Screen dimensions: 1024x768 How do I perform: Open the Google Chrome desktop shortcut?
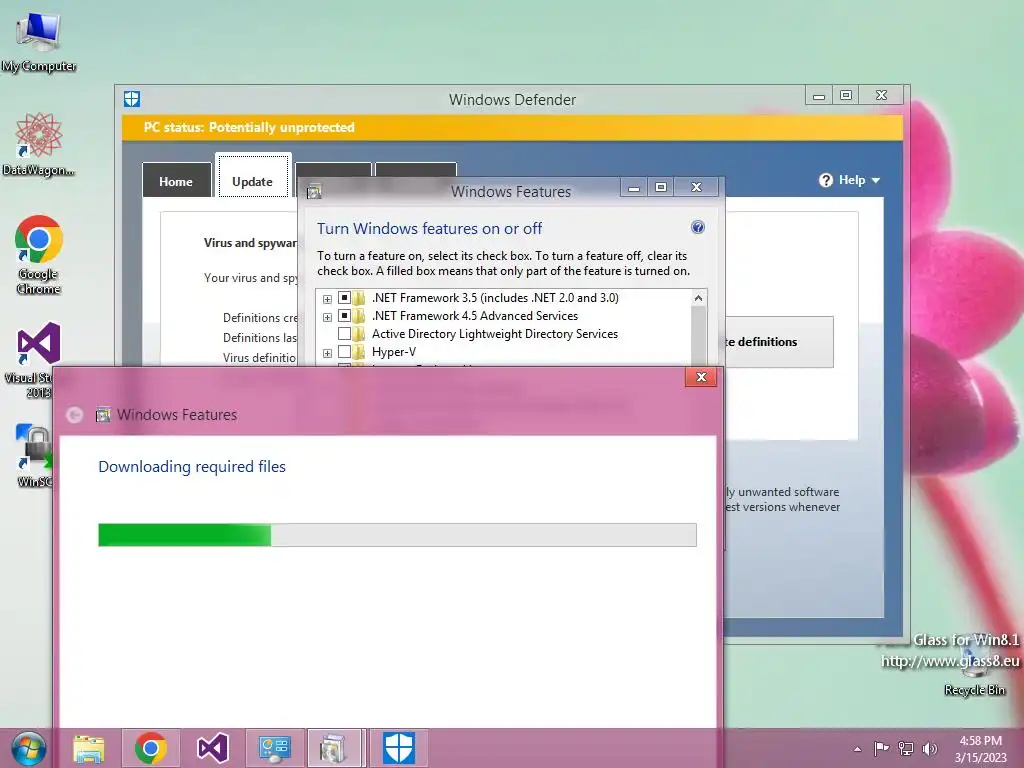pos(39,255)
